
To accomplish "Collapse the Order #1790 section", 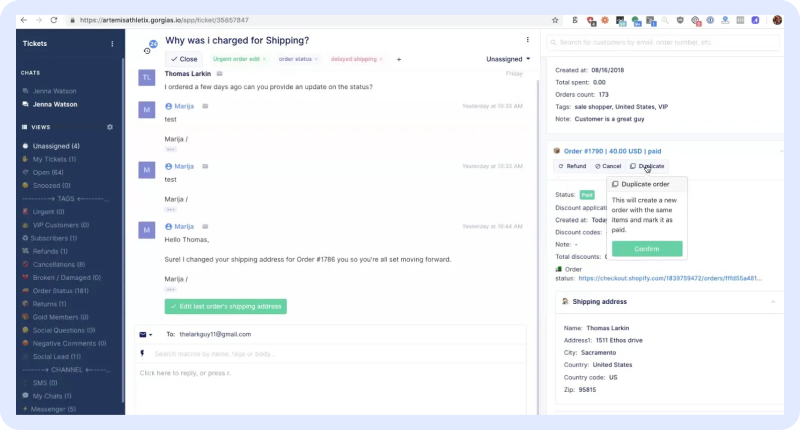I will point(781,151).
